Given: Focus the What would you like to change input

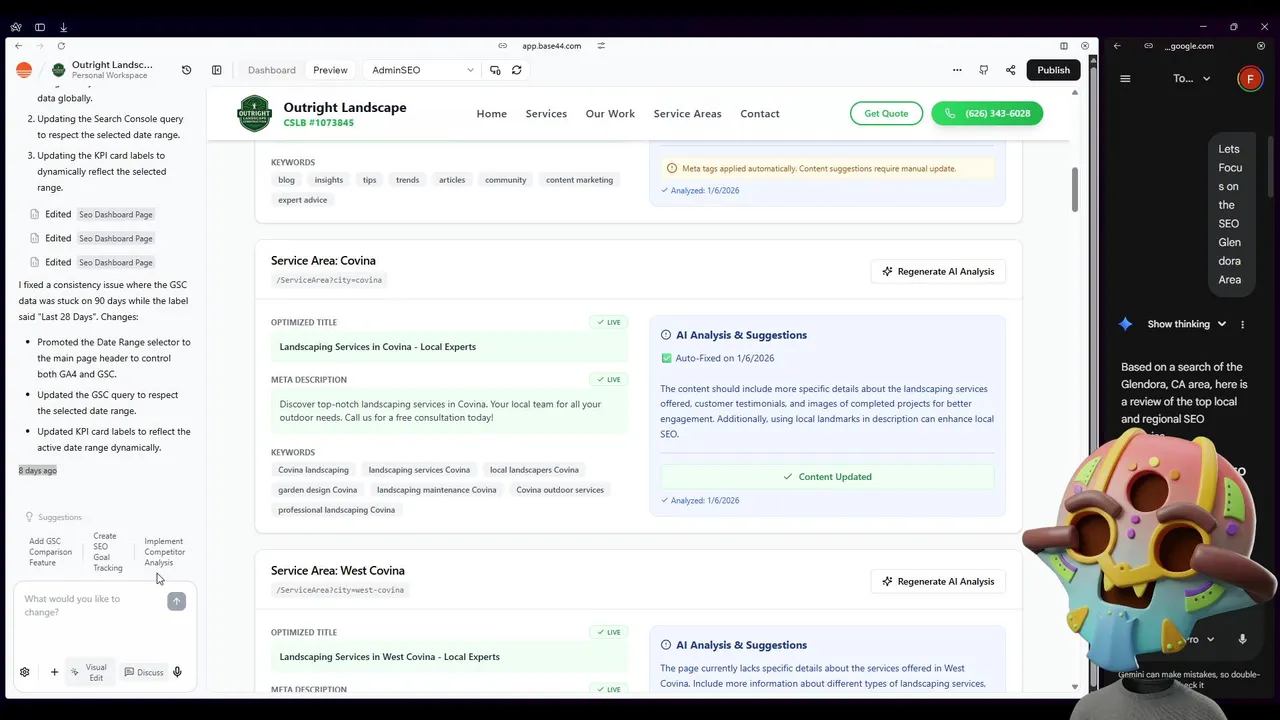Looking at the screenshot, I should [x=92, y=606].
